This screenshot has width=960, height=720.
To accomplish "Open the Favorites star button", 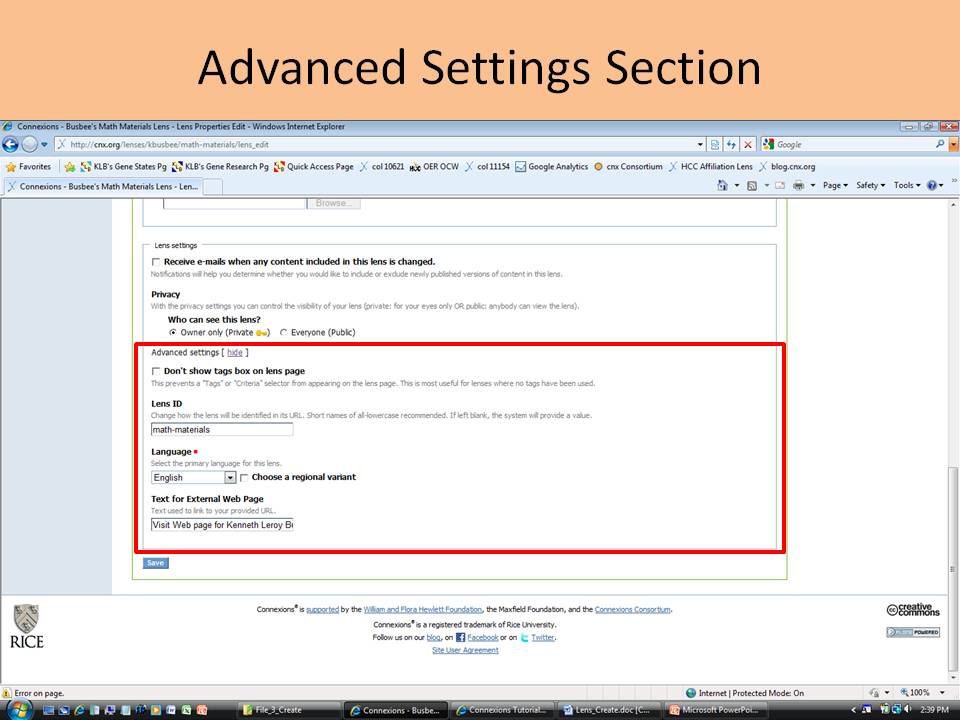I will click(29, 167).
